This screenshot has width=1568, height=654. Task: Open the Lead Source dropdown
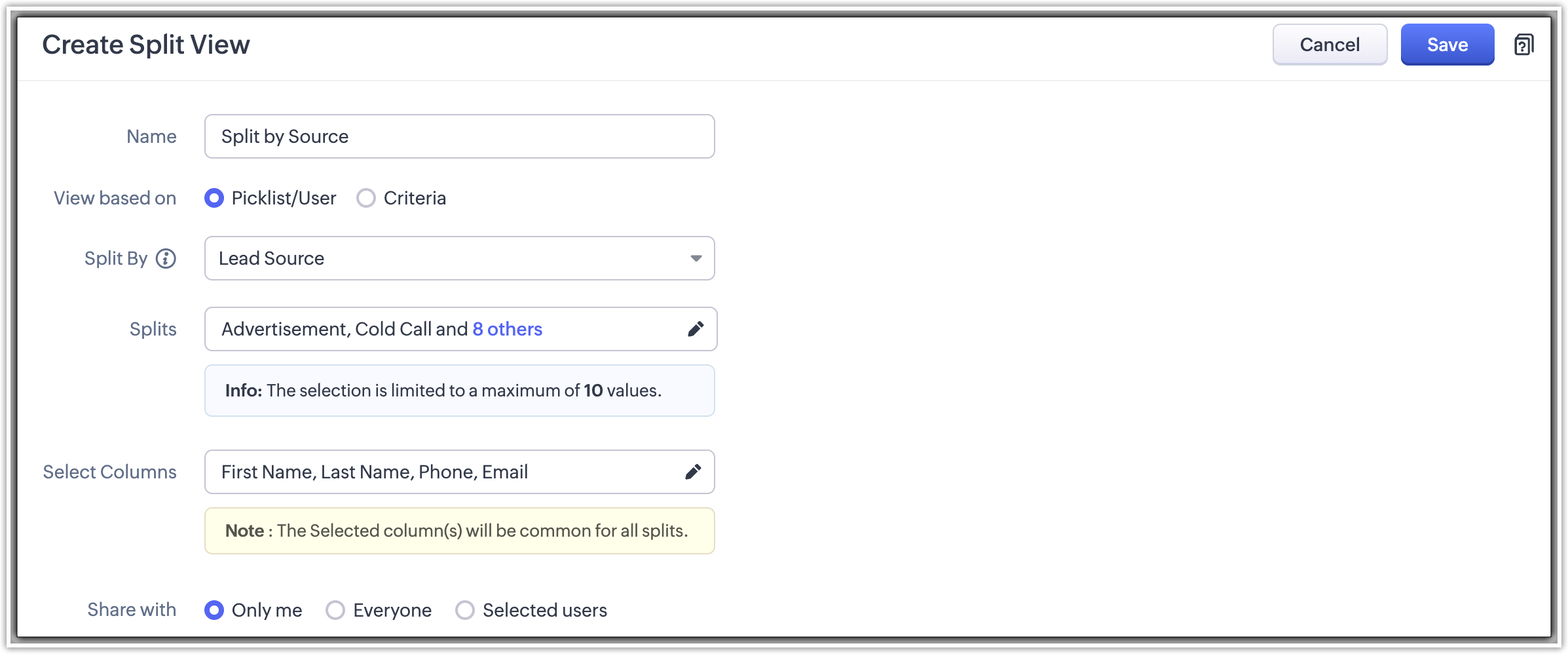(445, 258)
